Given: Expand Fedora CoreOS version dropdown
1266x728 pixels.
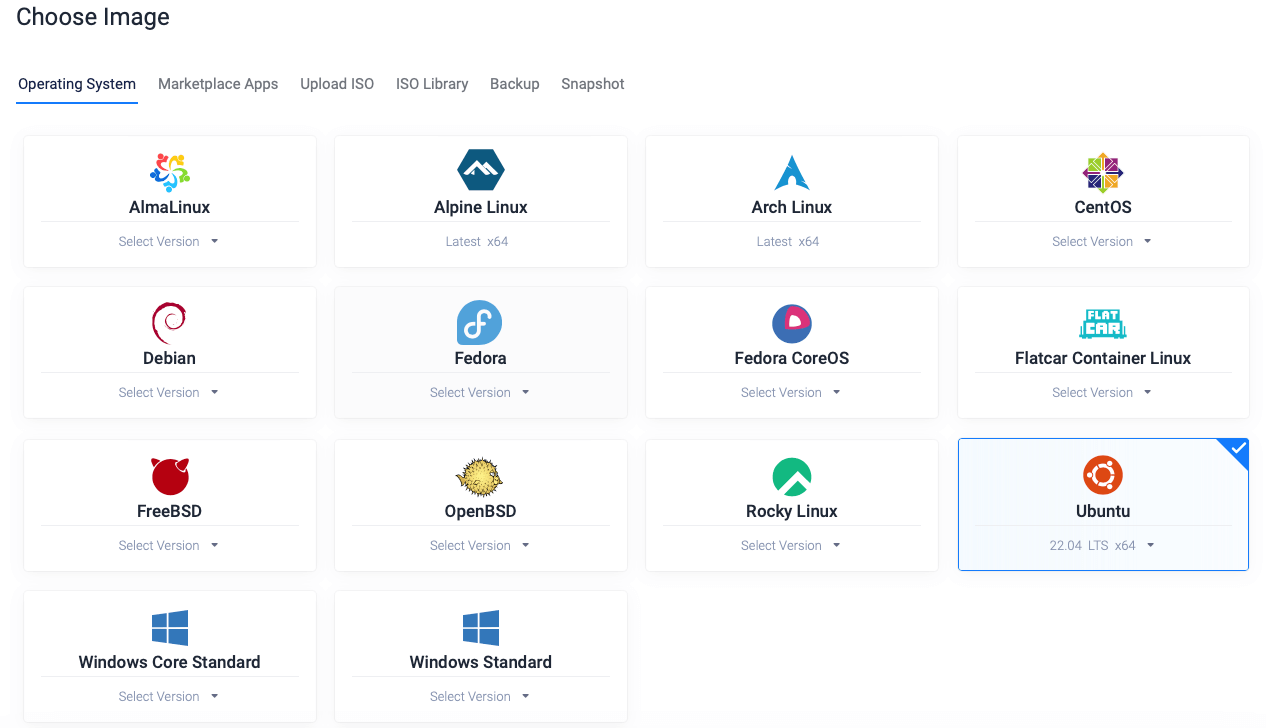Looking at the screenshot, I should [x=791, y=392].
